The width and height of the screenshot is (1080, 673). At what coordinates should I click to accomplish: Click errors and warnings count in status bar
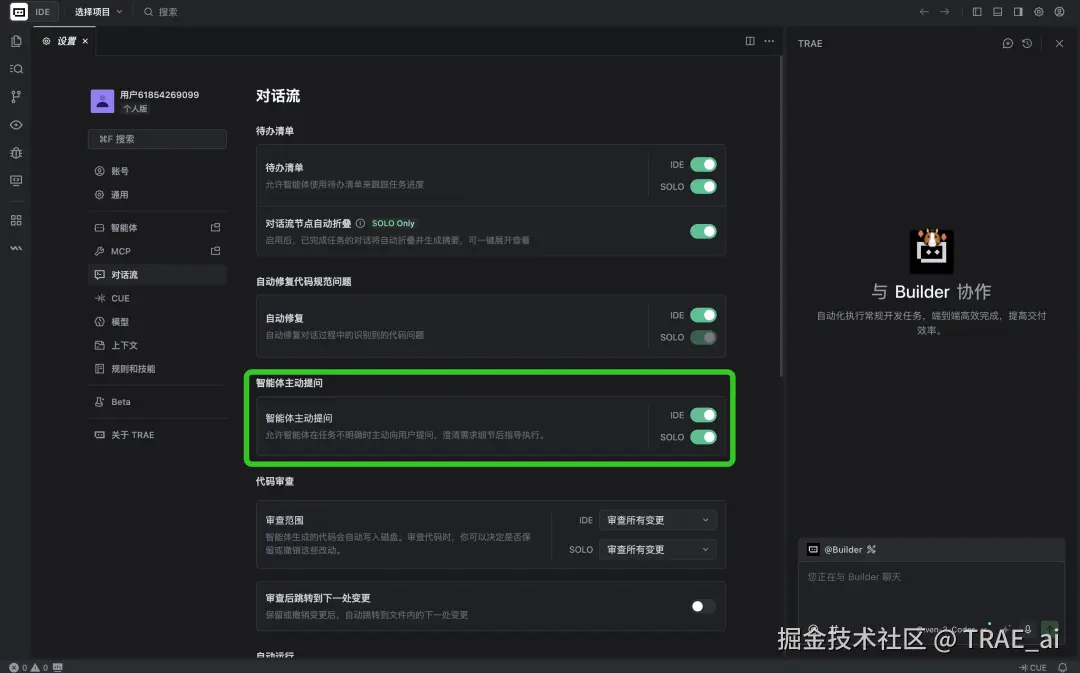[28, 667]
